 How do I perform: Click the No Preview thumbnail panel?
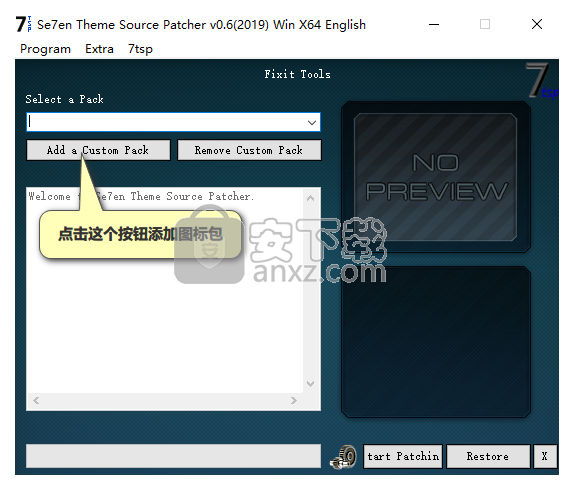[x=436, y=177]
